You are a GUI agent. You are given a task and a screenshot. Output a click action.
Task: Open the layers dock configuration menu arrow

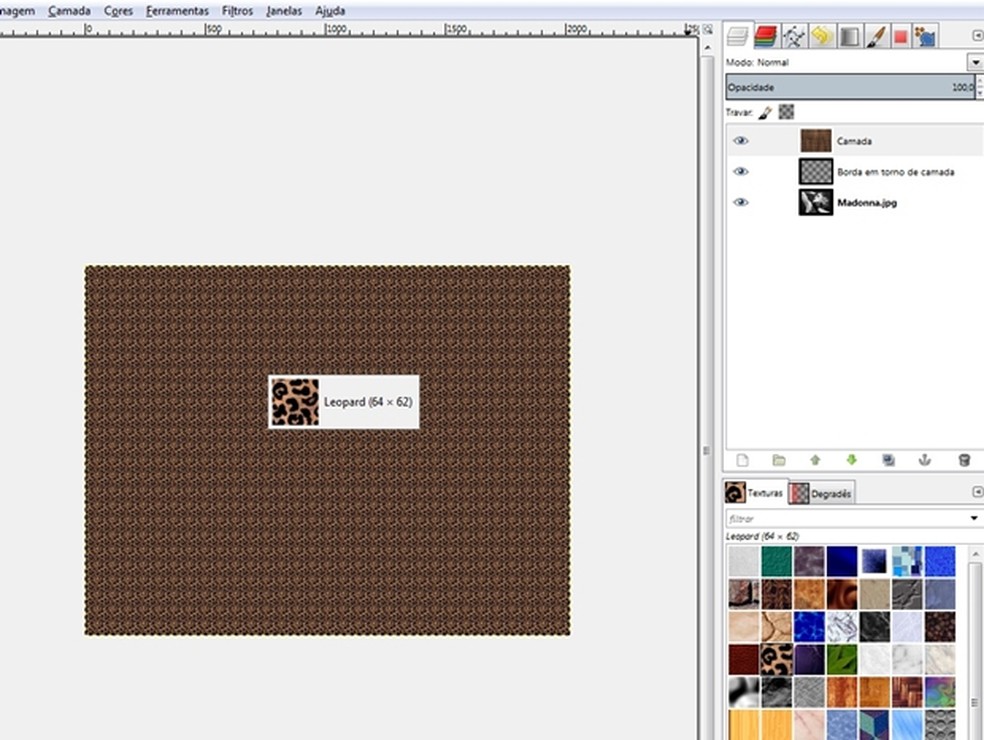(977, 36)
